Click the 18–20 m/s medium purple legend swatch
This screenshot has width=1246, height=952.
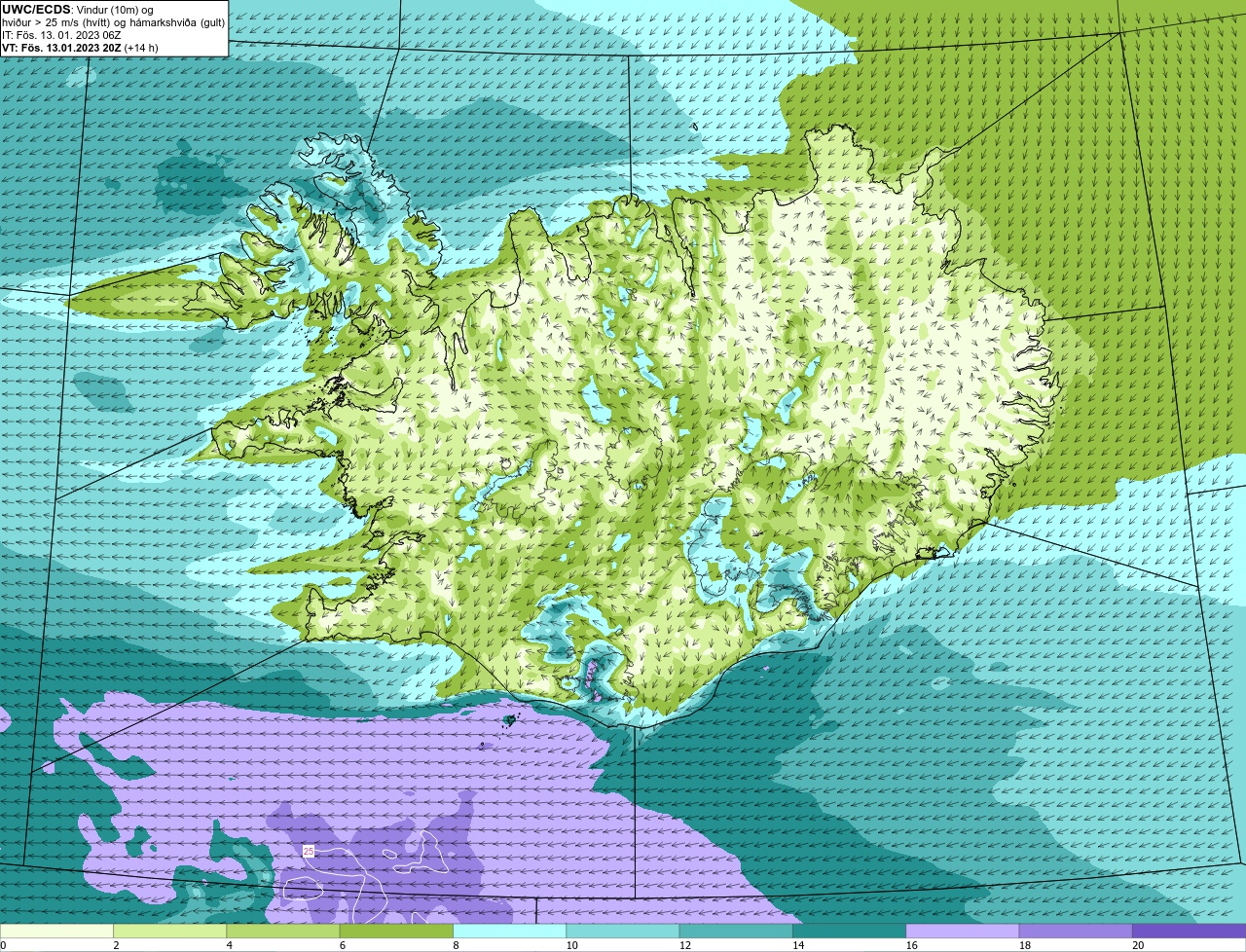(x=1076, y=932)
